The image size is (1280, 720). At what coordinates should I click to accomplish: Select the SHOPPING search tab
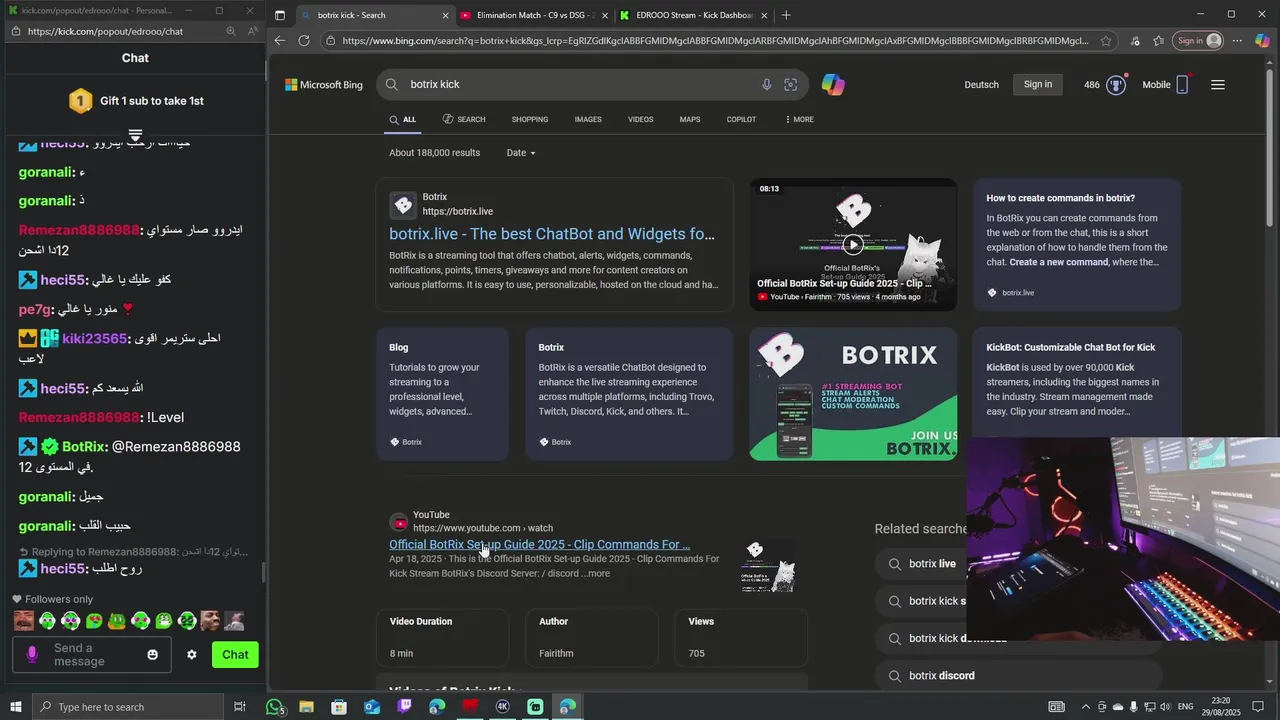530,120
